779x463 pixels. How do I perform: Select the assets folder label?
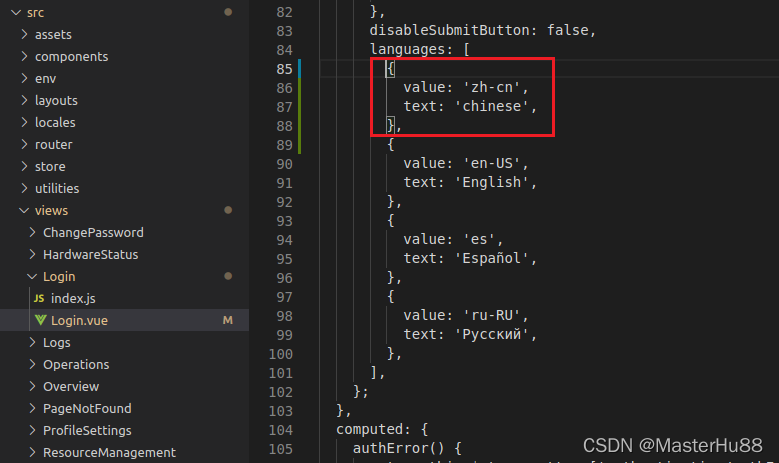[x=53, y=35]
